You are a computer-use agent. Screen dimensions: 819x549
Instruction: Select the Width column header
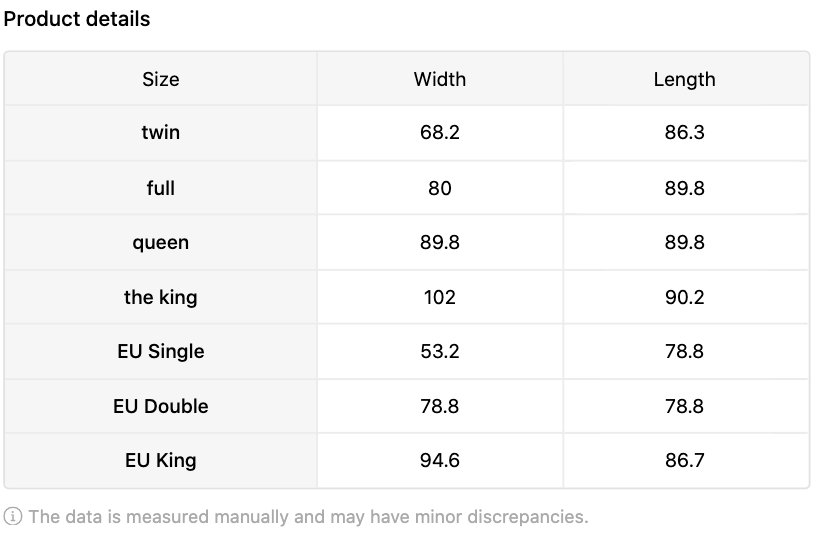(440, 79)
